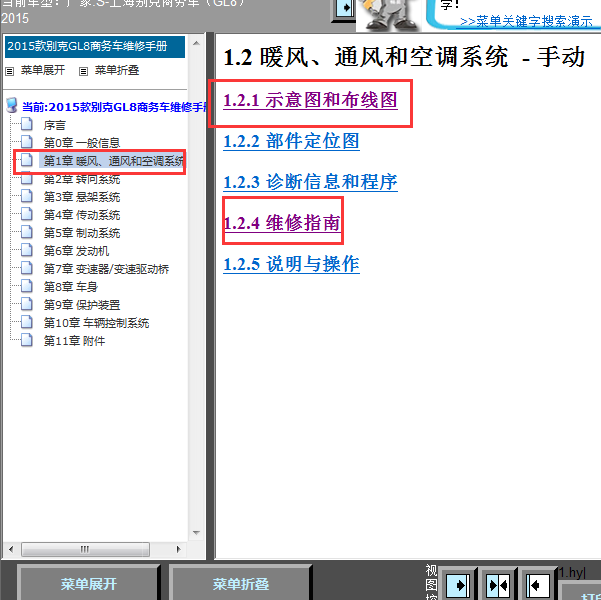Click computer icon next to 当前:2015款别克GL8
601x600 pixels.
coord(12,105)
